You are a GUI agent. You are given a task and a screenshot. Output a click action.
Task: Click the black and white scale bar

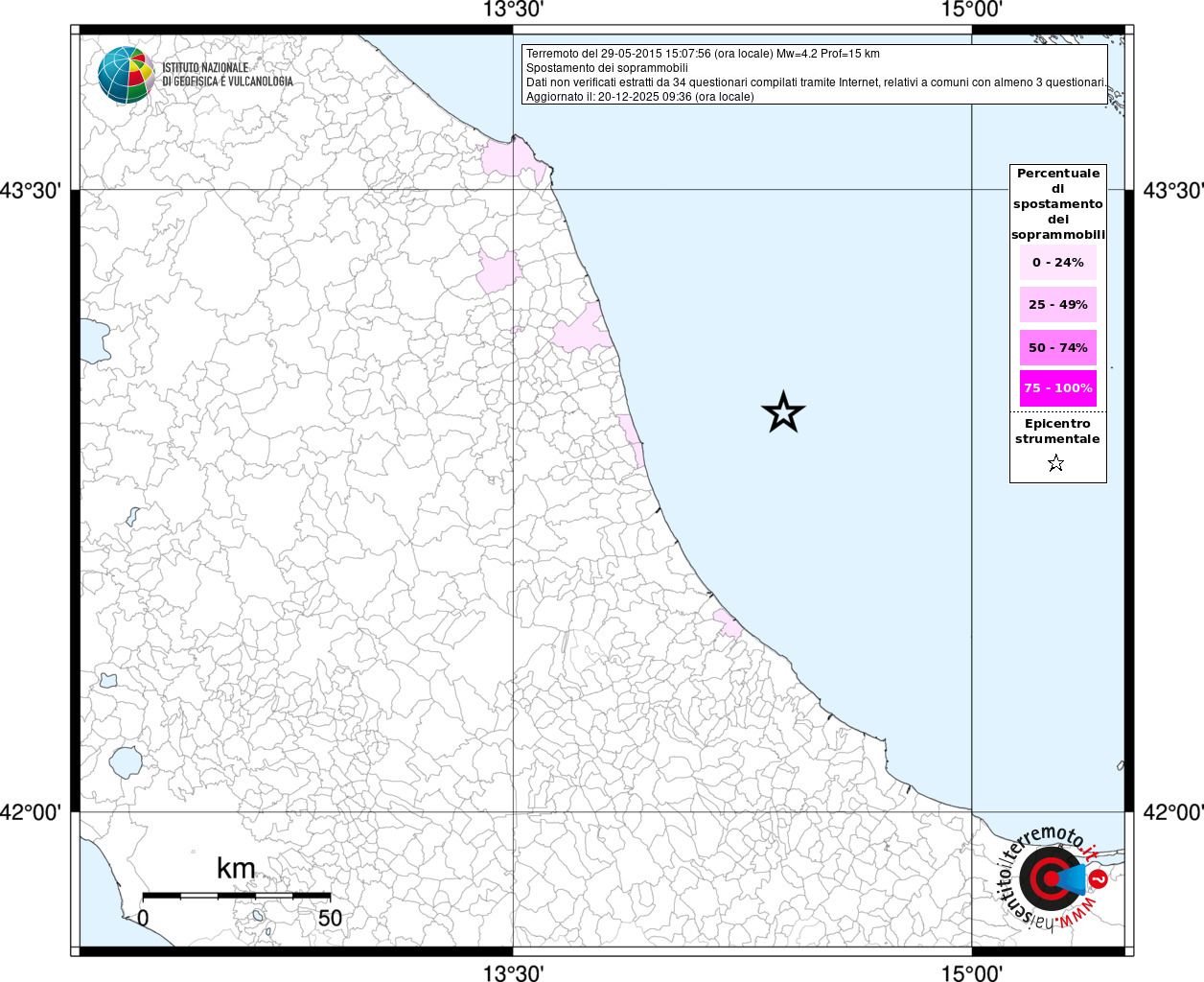click(237, 896)
